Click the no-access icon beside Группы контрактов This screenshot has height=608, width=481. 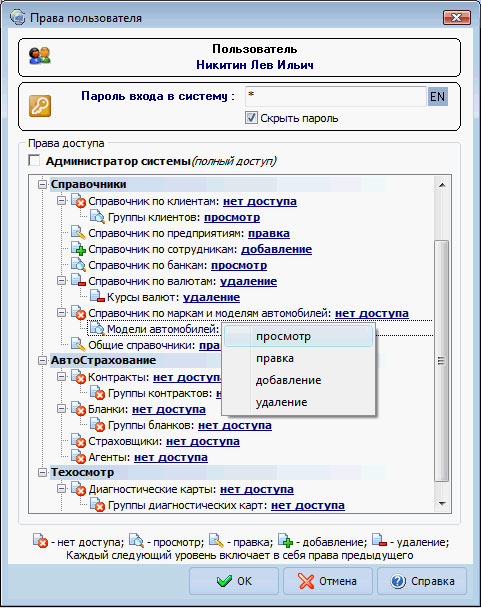click(x=97, y=393)
